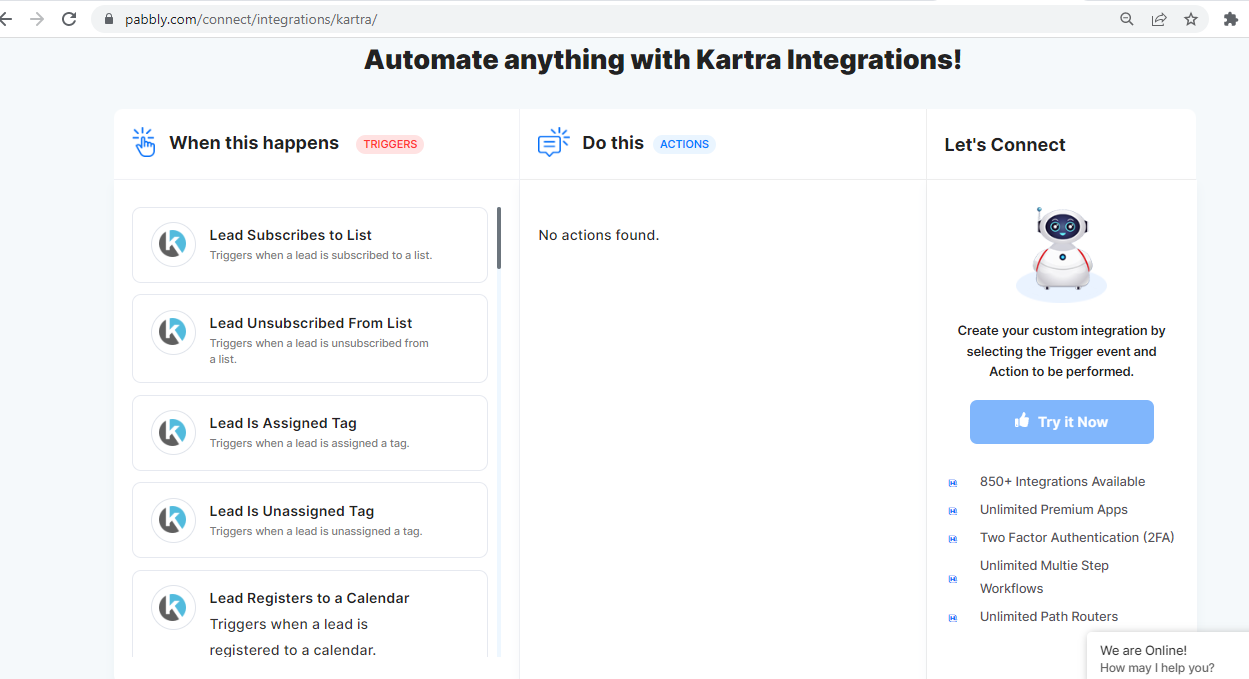1249x679 pixels.
Task: Click bullet icon beside Unlimited Path Routers
Action: click(952, 618)
